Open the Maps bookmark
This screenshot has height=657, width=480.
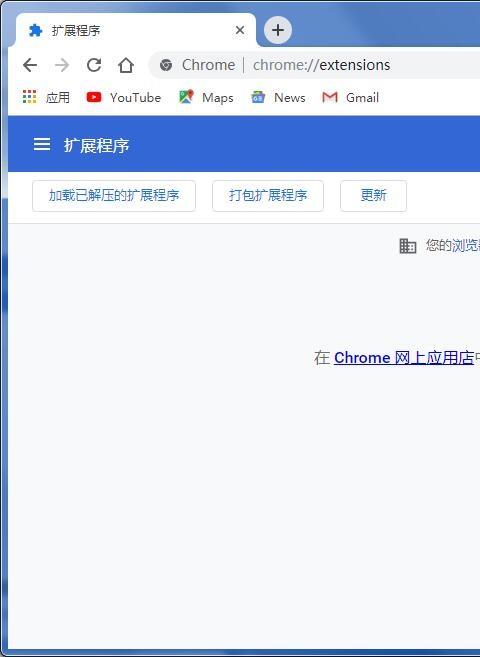pos(206,97)
